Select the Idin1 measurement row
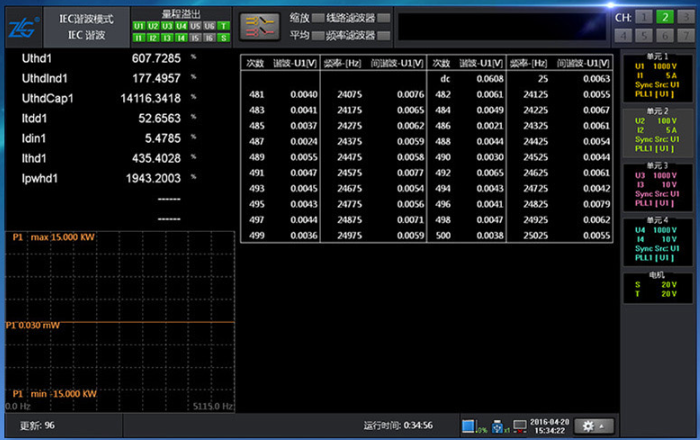The image size is (700, 440). [x=109, y=139]
